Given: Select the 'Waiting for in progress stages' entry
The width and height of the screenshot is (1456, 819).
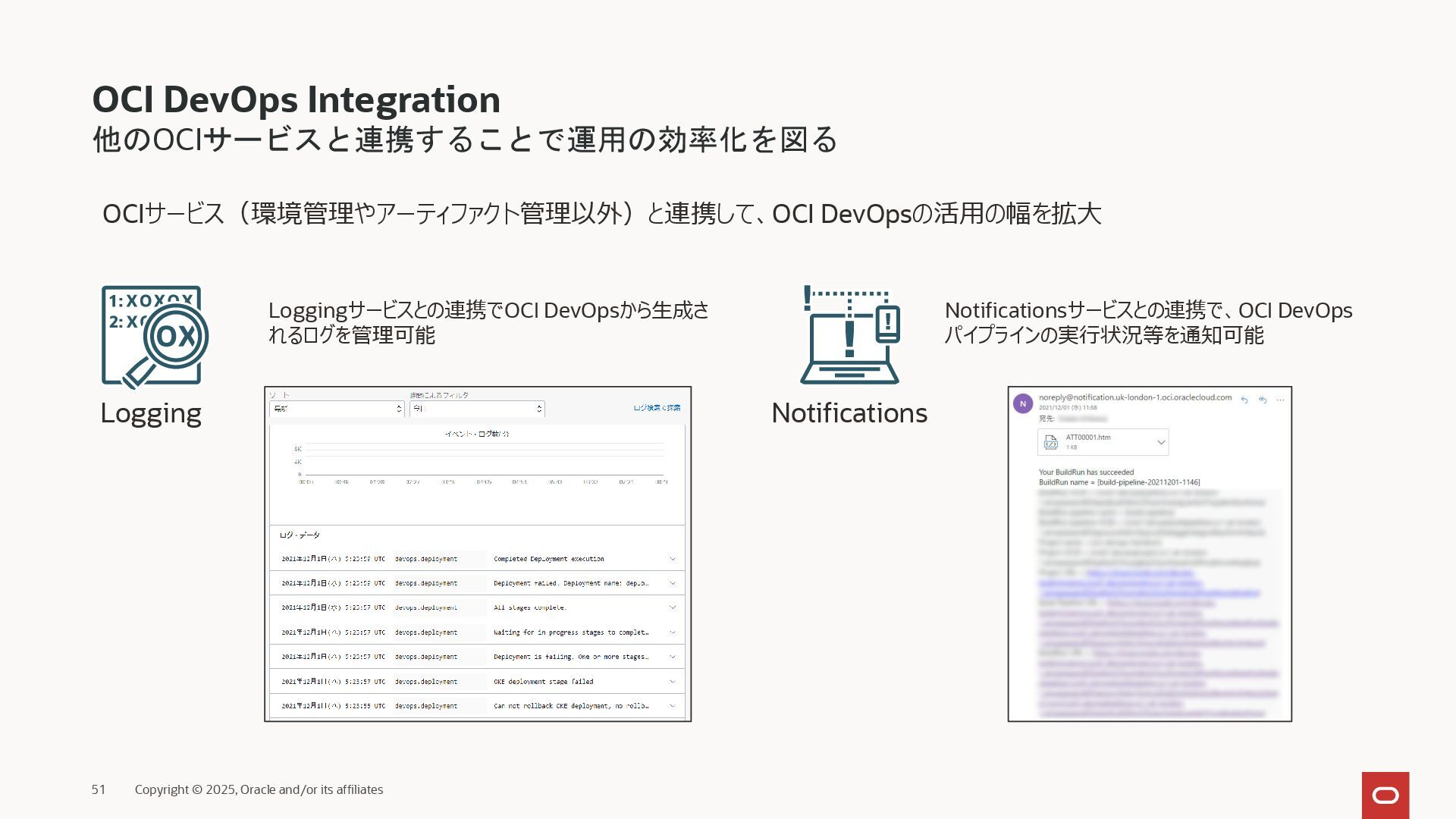Looking at the screenshot, I should click(570, 632).
